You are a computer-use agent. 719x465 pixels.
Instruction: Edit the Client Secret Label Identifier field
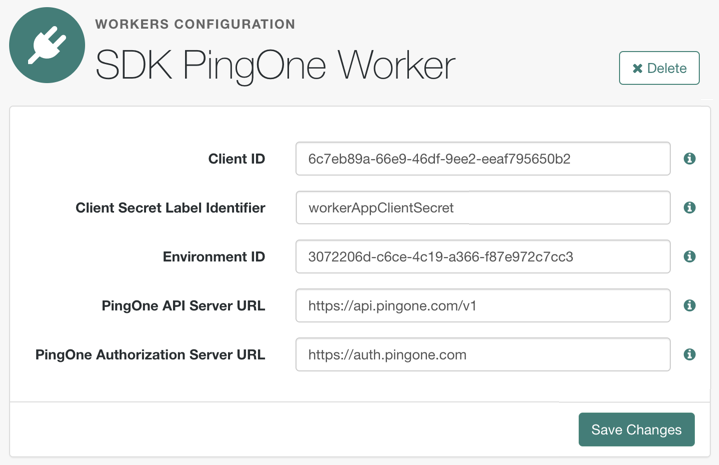click(x=483, y=208)
